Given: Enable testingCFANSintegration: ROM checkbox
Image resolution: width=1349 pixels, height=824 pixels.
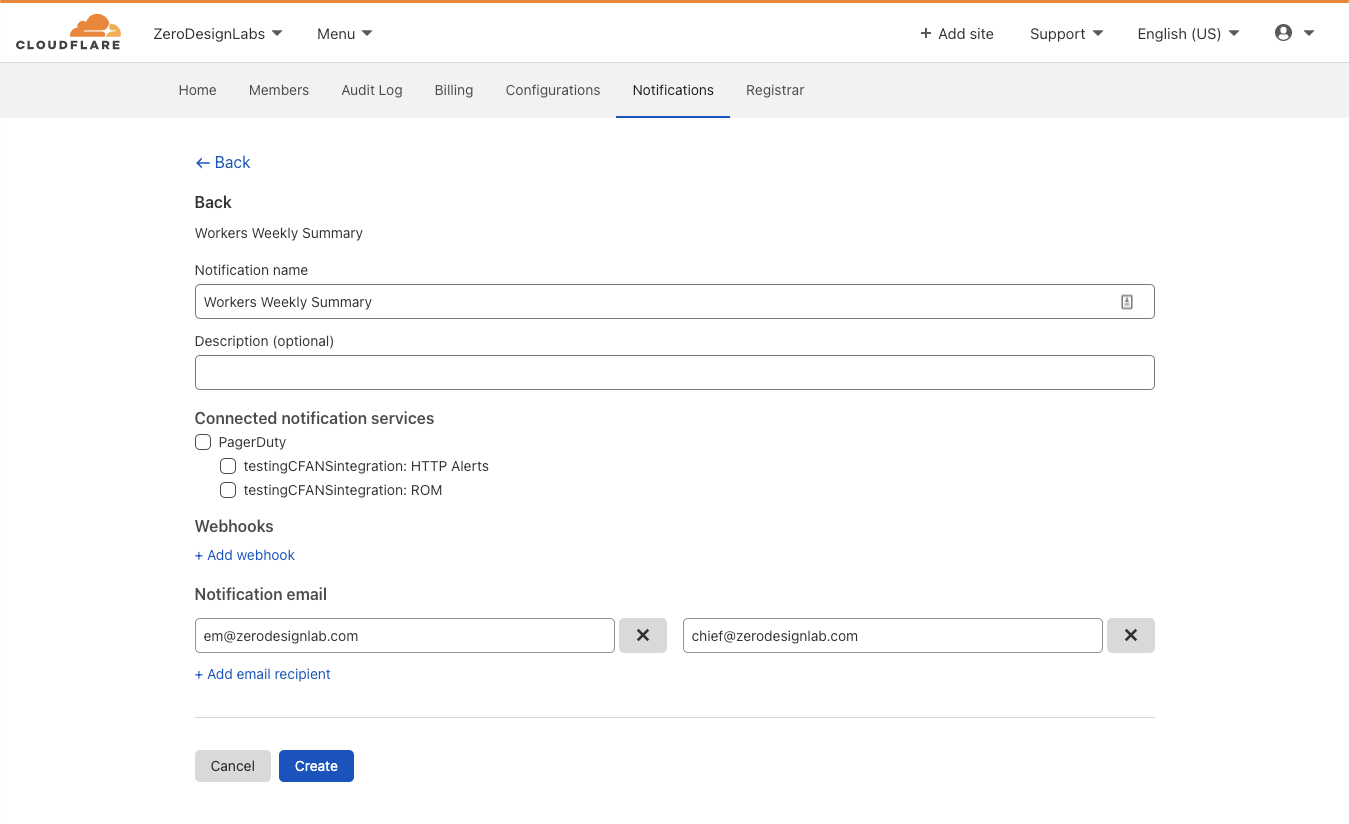Looking at the screenshot, I should click(228, 490).
